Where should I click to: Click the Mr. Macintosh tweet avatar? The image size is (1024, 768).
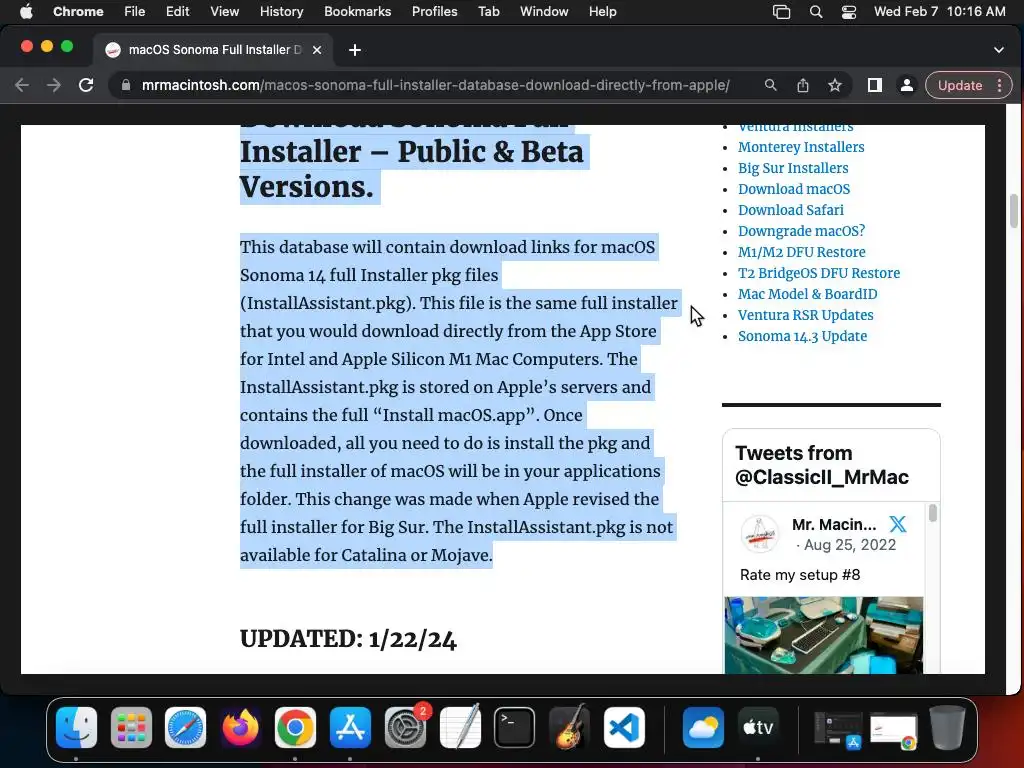[759, 534]
